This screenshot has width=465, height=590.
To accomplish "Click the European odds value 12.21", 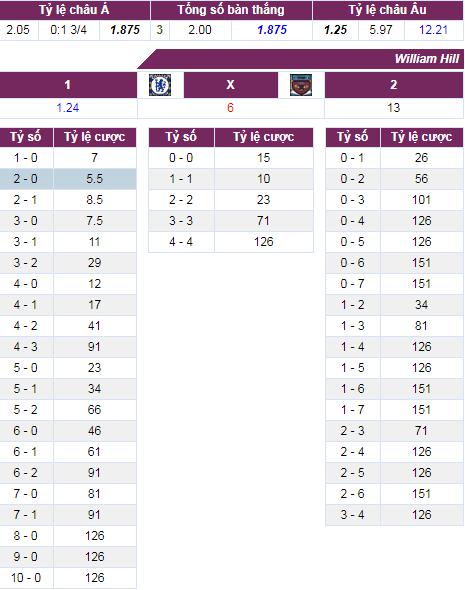I will [x=434, y=30].
